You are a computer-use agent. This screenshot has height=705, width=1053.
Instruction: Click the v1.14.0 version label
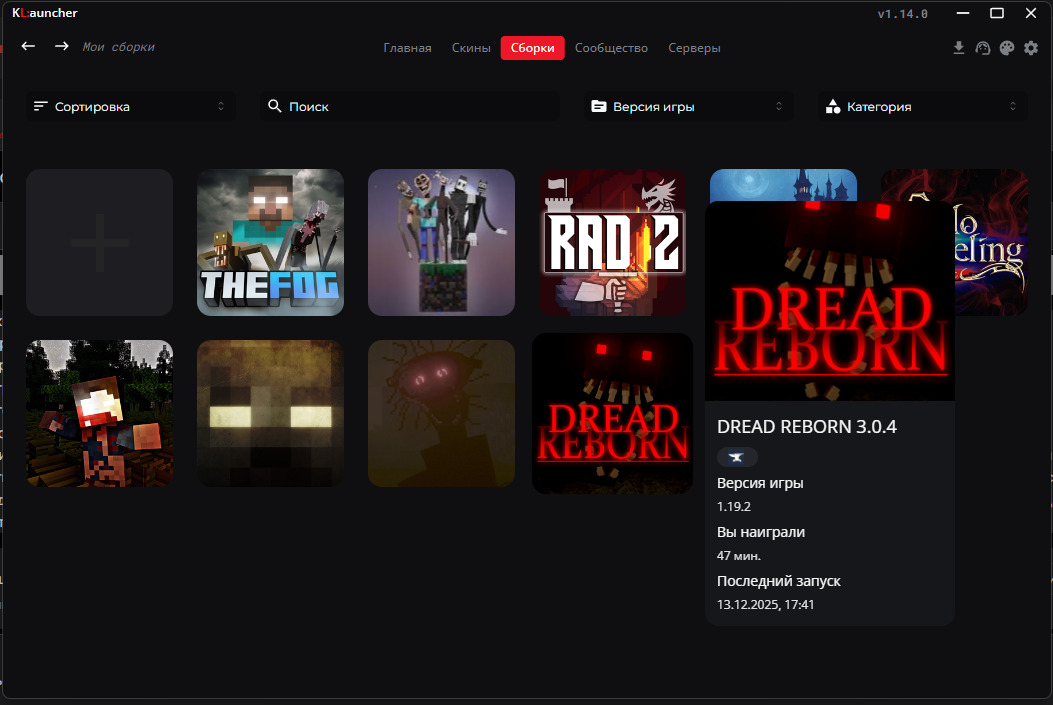point(903,13)
